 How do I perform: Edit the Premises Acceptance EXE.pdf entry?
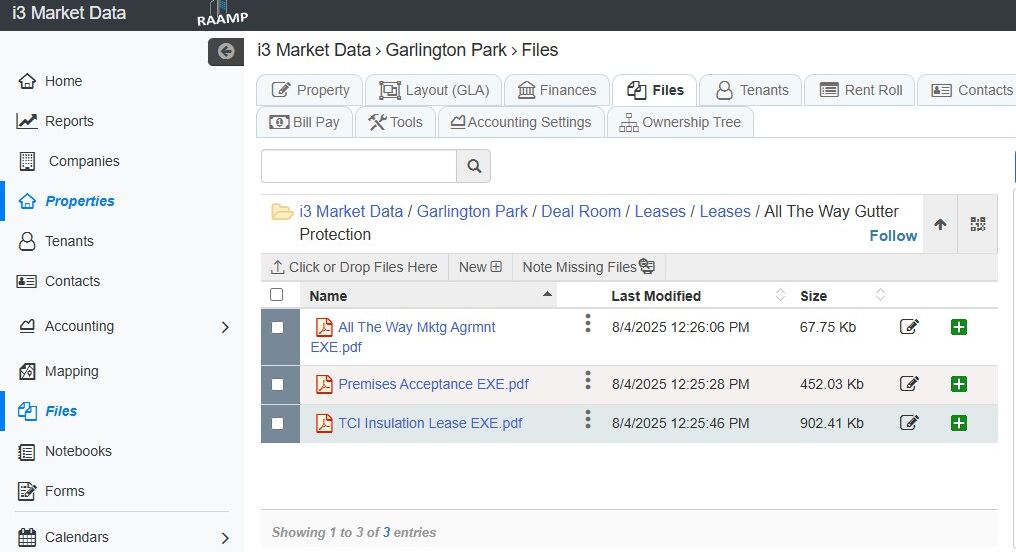[909, 384]
